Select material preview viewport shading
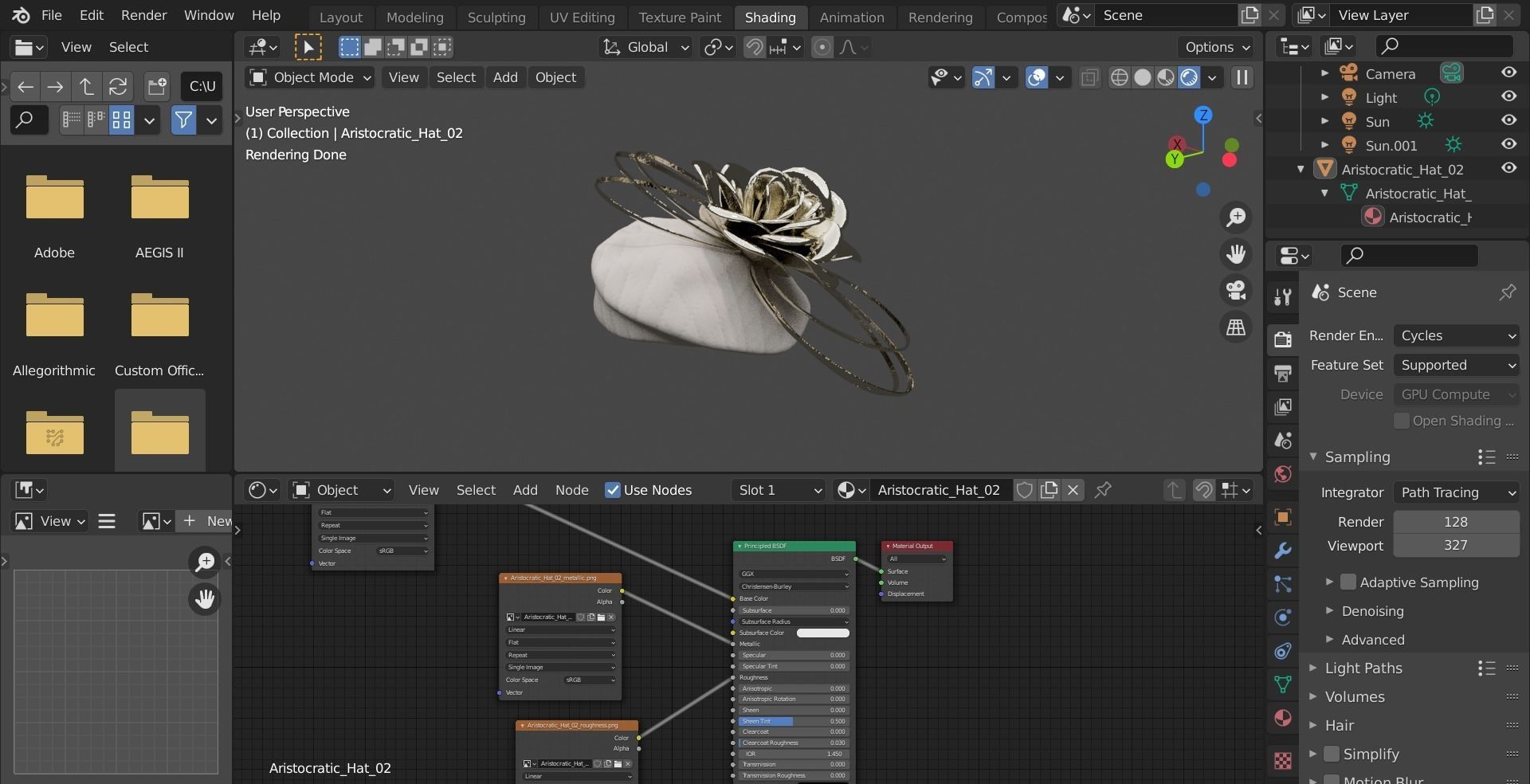This screenshot has width=1530, height=784. pos(1166,77)
